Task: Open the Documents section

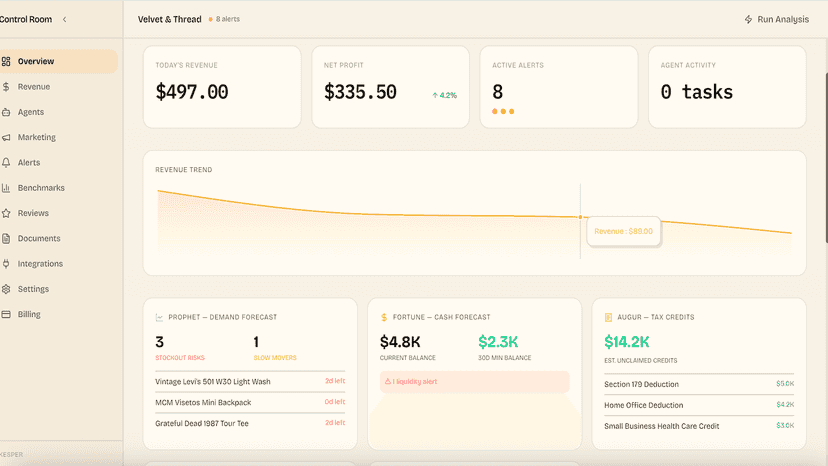Action: (59, 238)
